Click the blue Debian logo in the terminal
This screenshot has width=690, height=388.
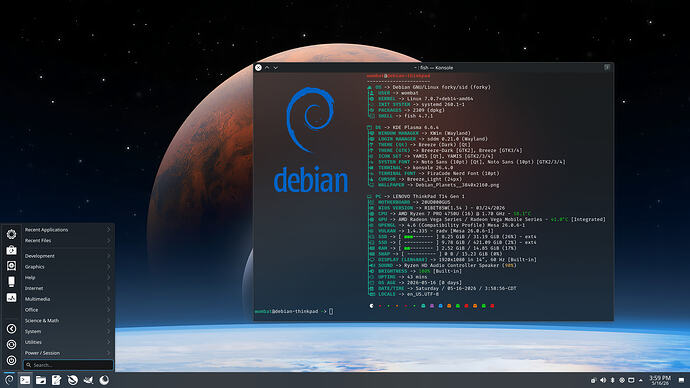coord(311,140)
